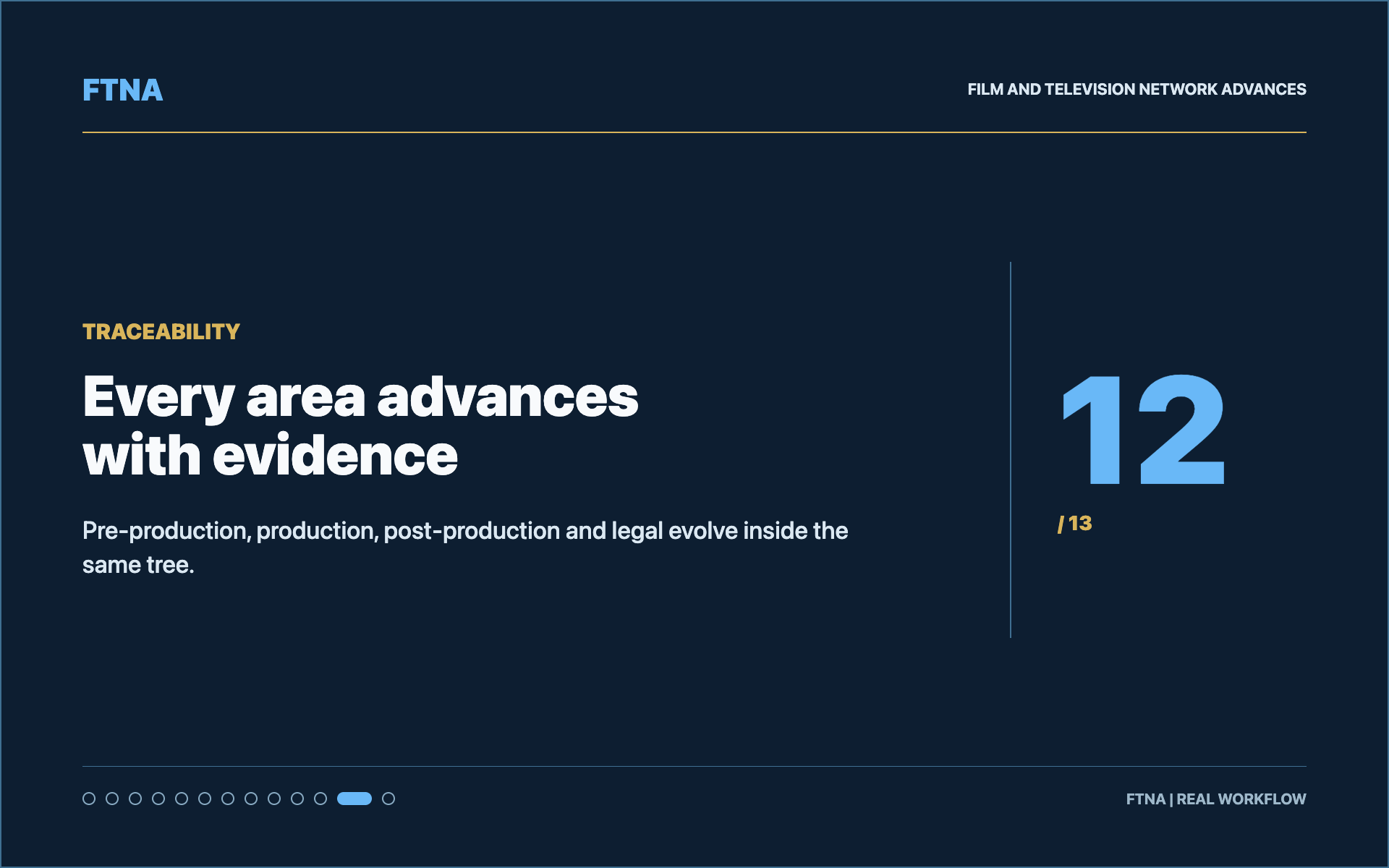Select the TRACEABILITY section label
1389x868 pixels.
click(161, 331)
